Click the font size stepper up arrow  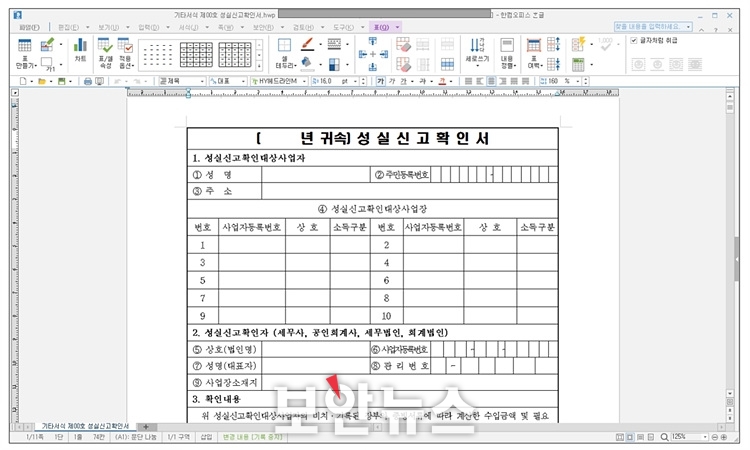(364, 79)
